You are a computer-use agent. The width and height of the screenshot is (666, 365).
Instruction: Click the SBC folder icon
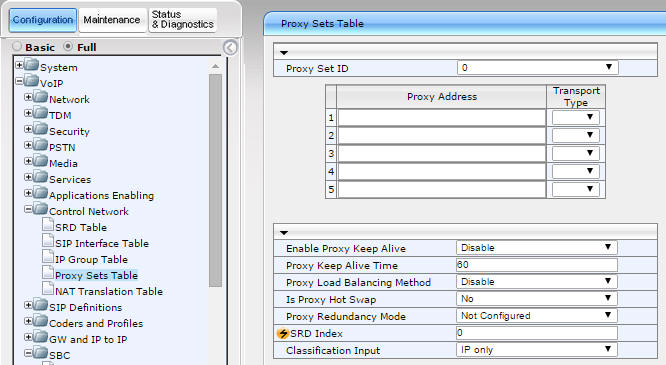coord(40,353)
